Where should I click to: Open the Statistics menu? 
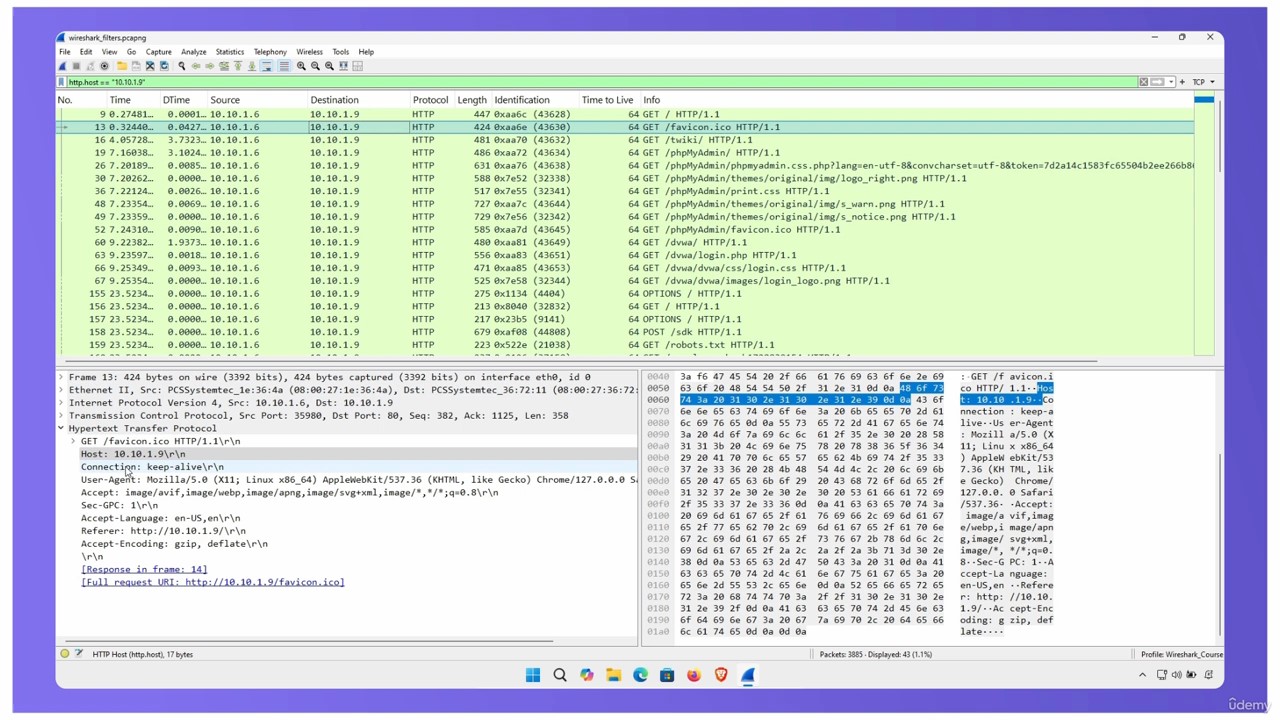[x=229, y=52]
